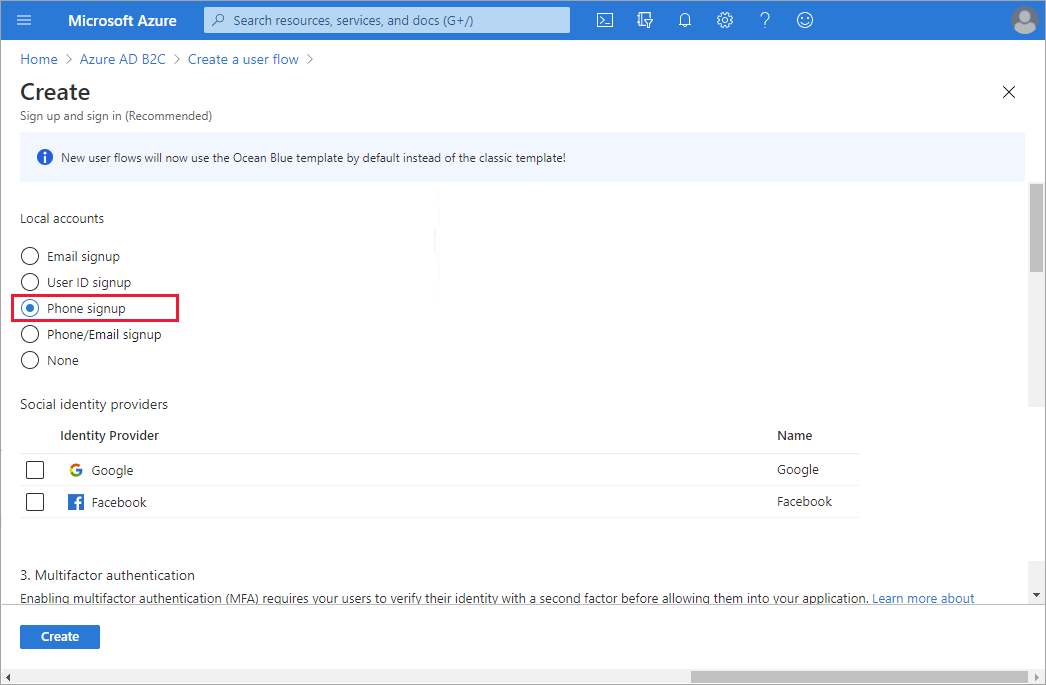Screen dimensions: 1046x685
Task: Close the Create pane with X
Action: point(1009,92)
